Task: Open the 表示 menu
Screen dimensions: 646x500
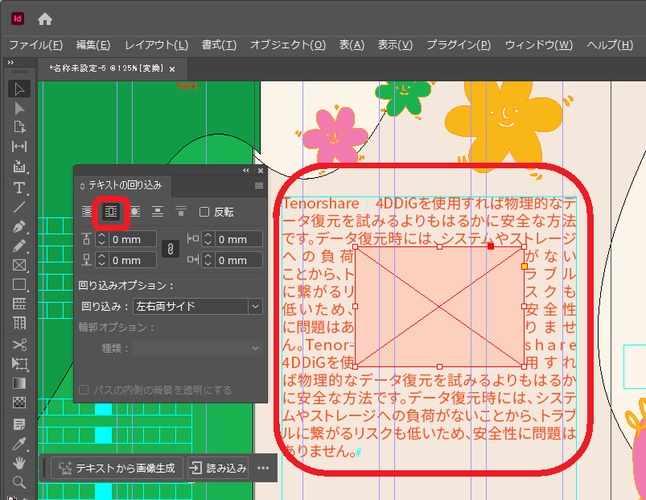Action: [x=396, y=45]
